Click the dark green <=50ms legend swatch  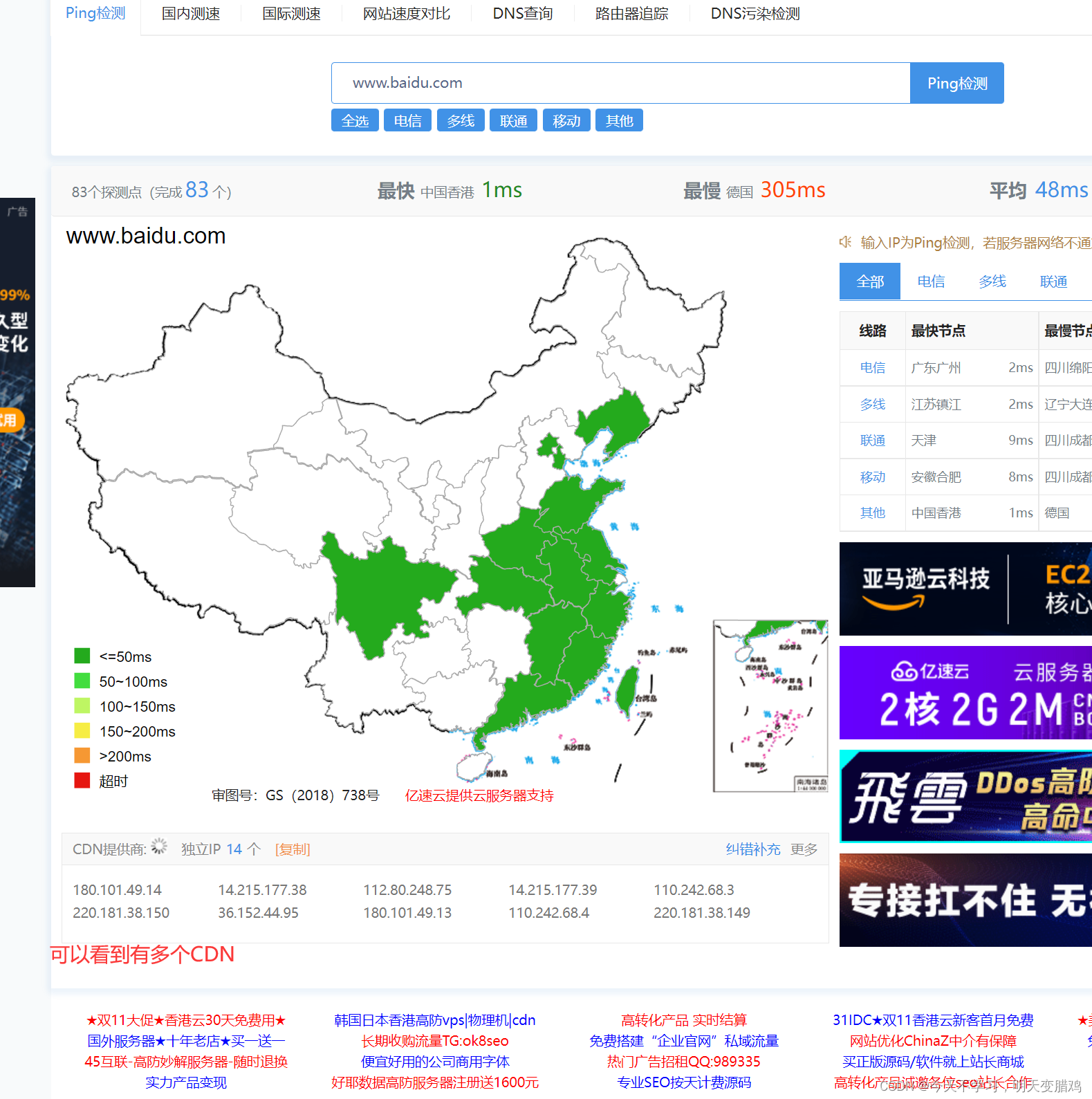82,656
